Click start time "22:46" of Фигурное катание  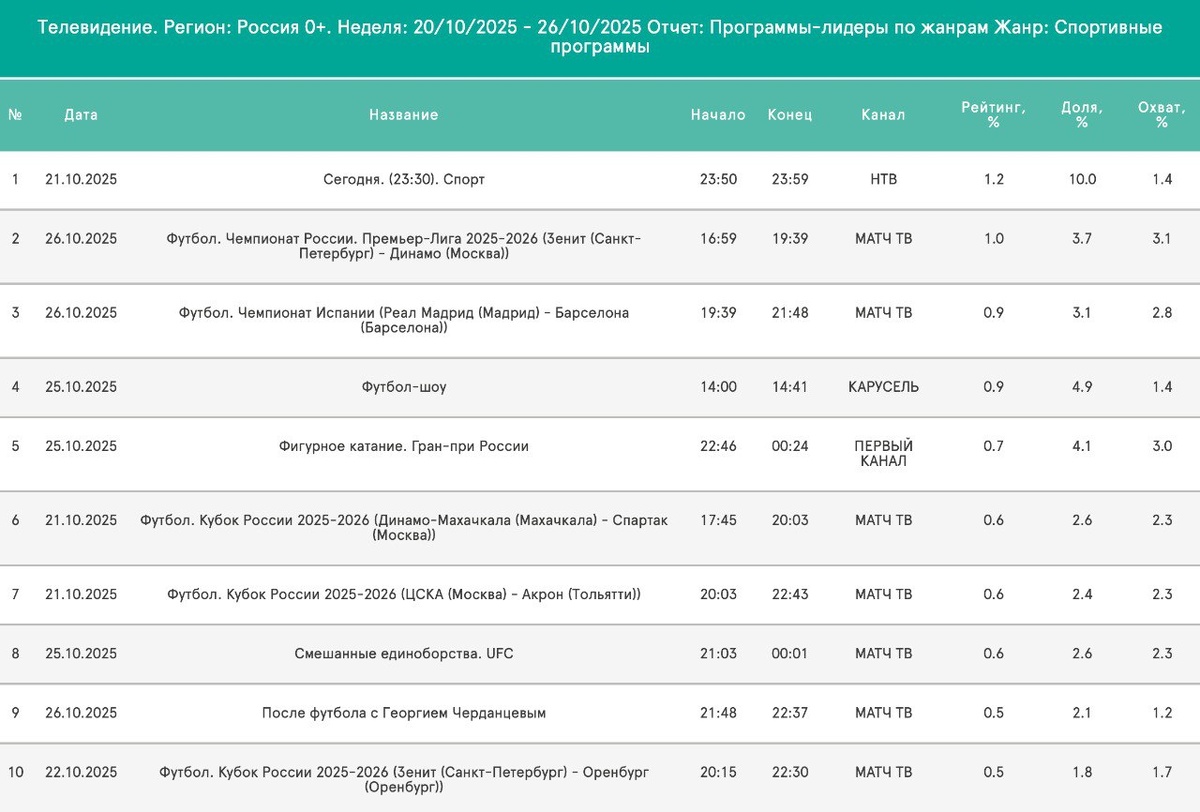coord(719,447)
